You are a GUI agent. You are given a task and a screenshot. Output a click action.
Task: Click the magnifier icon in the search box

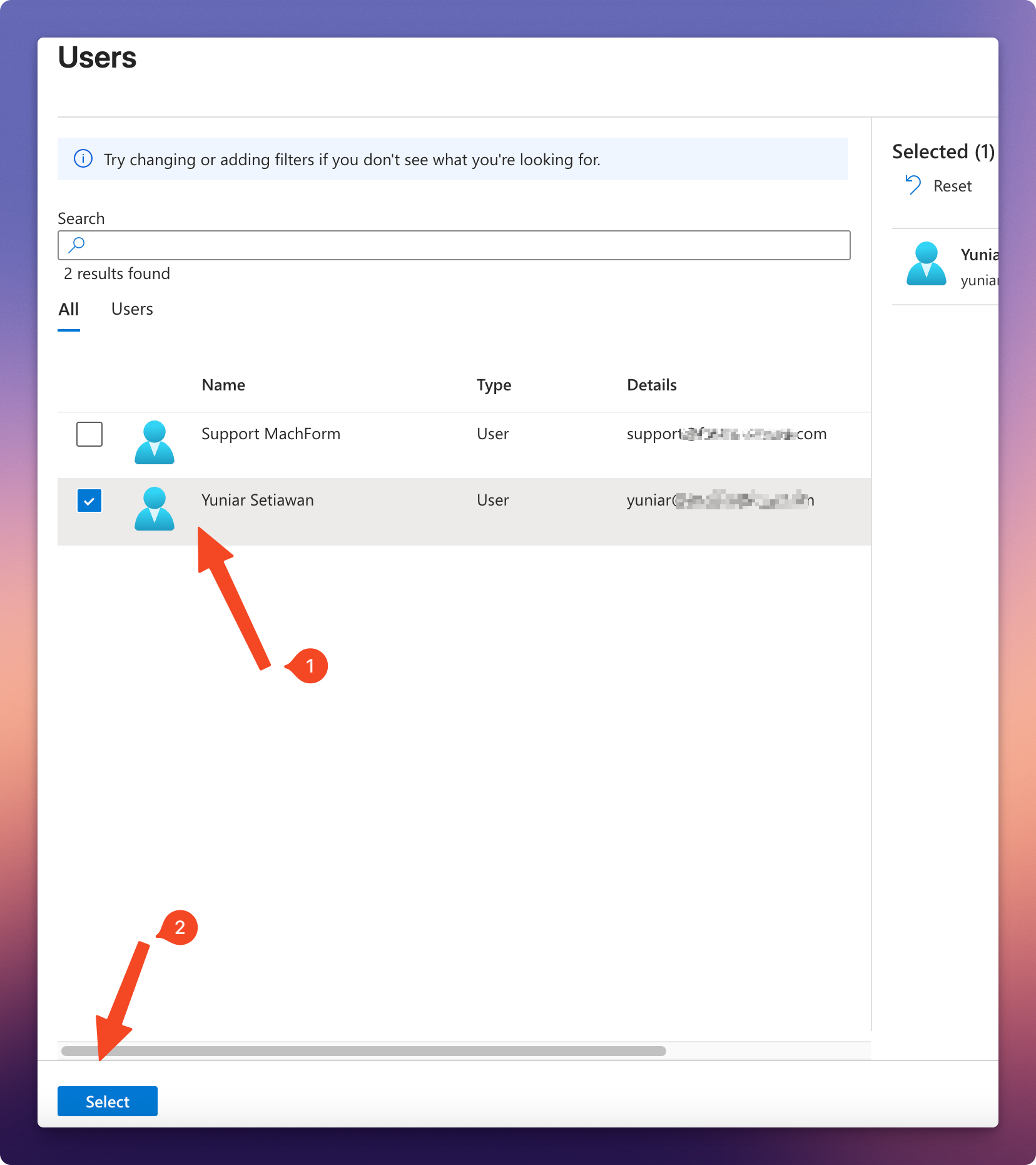[77, 245]
